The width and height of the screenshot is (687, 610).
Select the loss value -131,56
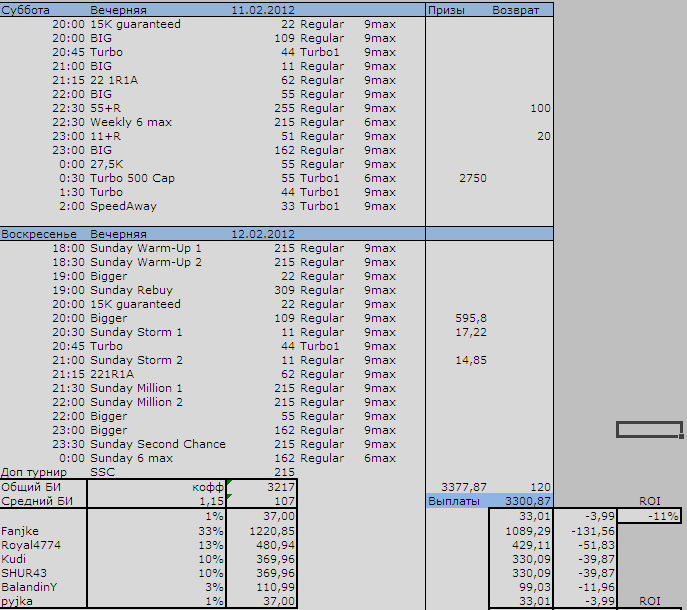pos(593,531)
